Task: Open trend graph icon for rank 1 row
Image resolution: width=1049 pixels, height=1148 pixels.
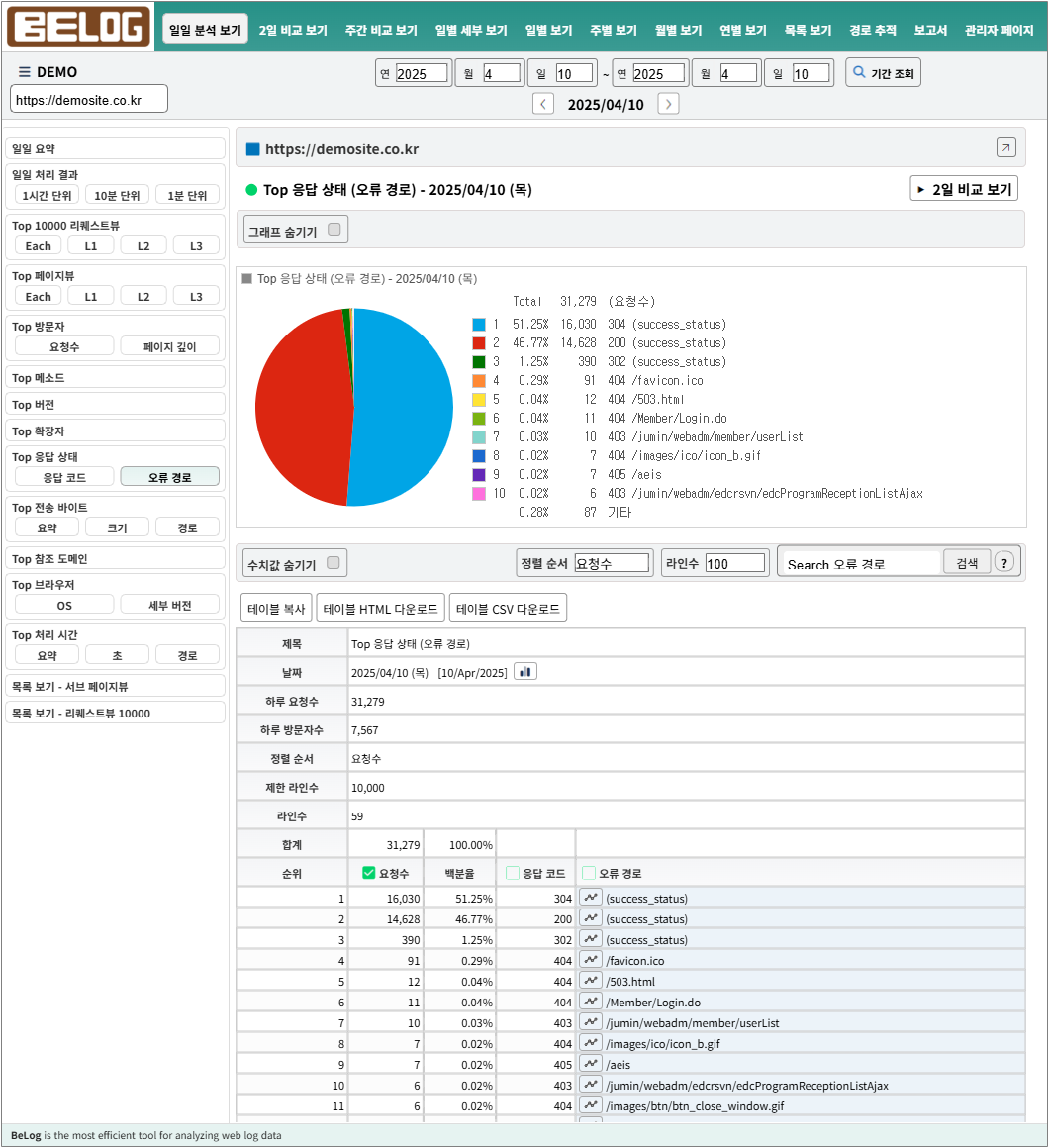Action: point(591,898)
